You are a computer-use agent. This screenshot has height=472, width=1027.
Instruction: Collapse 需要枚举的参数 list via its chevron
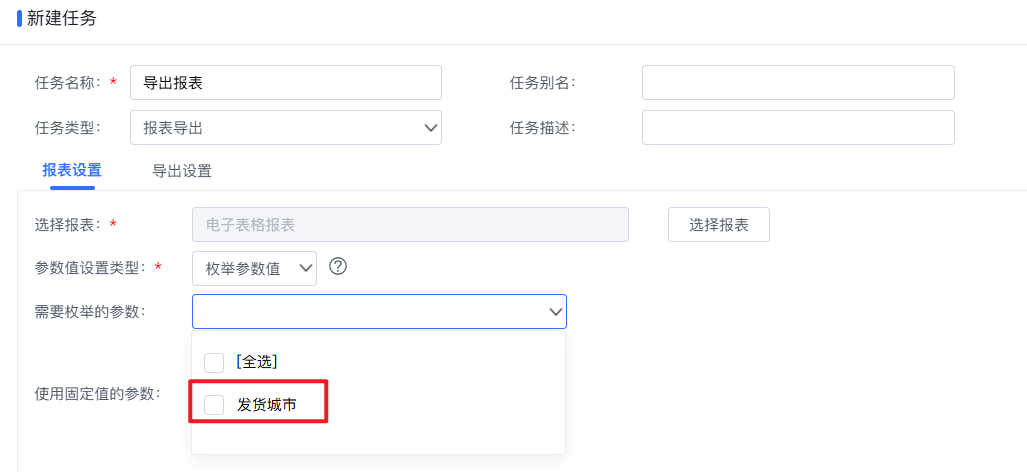555,312
